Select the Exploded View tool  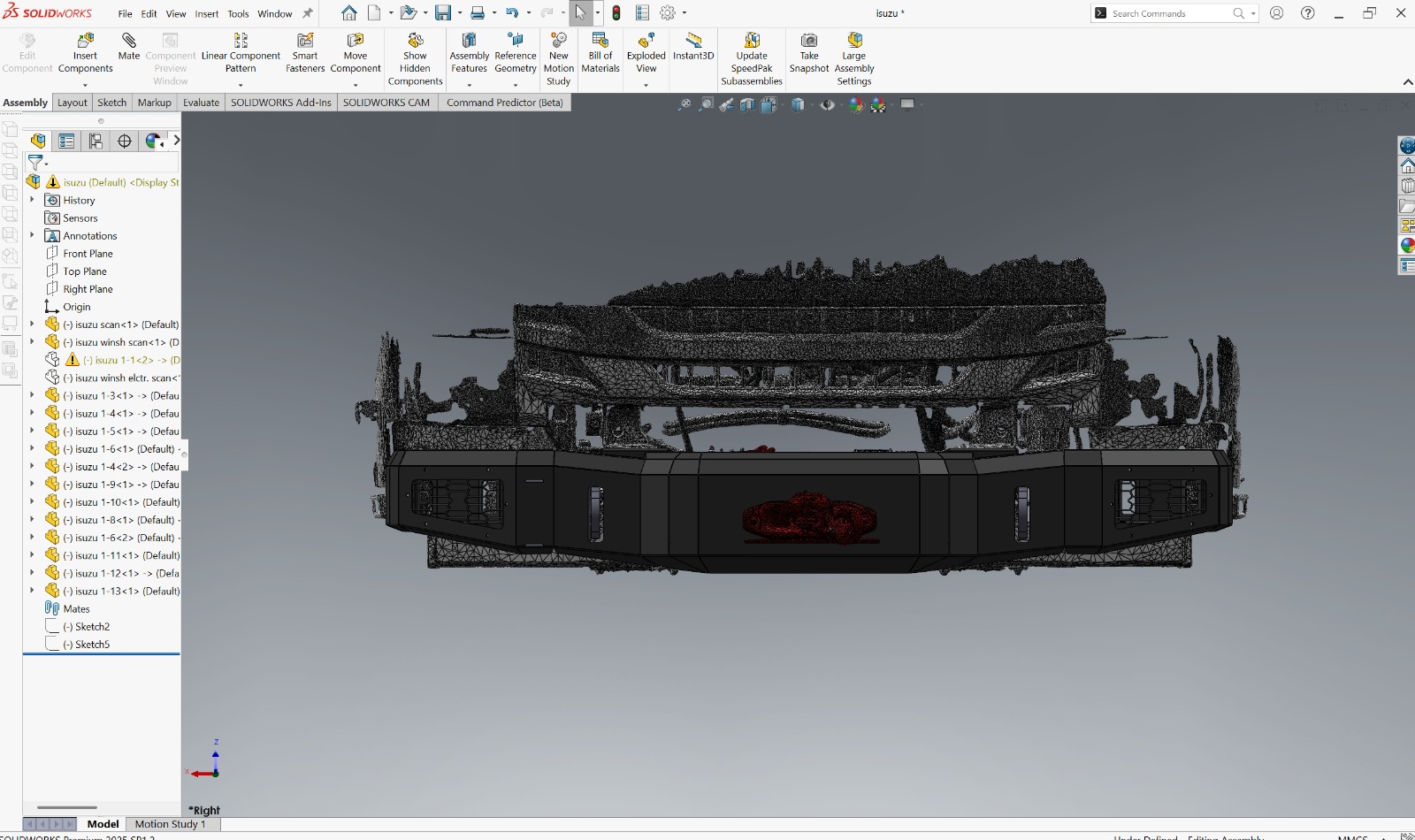646,42
